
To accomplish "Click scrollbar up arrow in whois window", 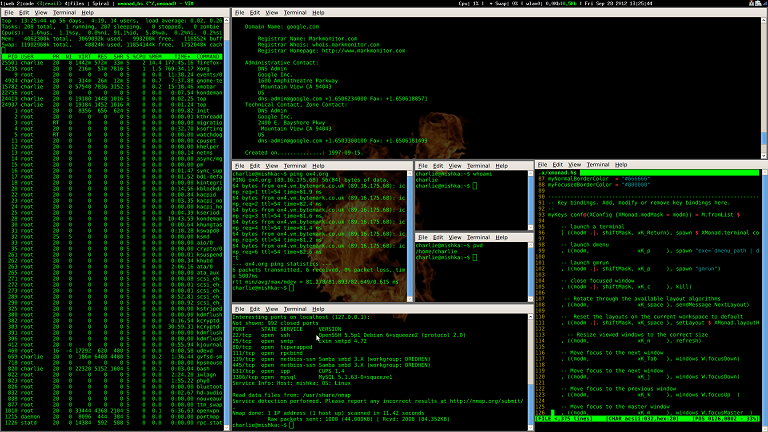I will tap(764, 21).
